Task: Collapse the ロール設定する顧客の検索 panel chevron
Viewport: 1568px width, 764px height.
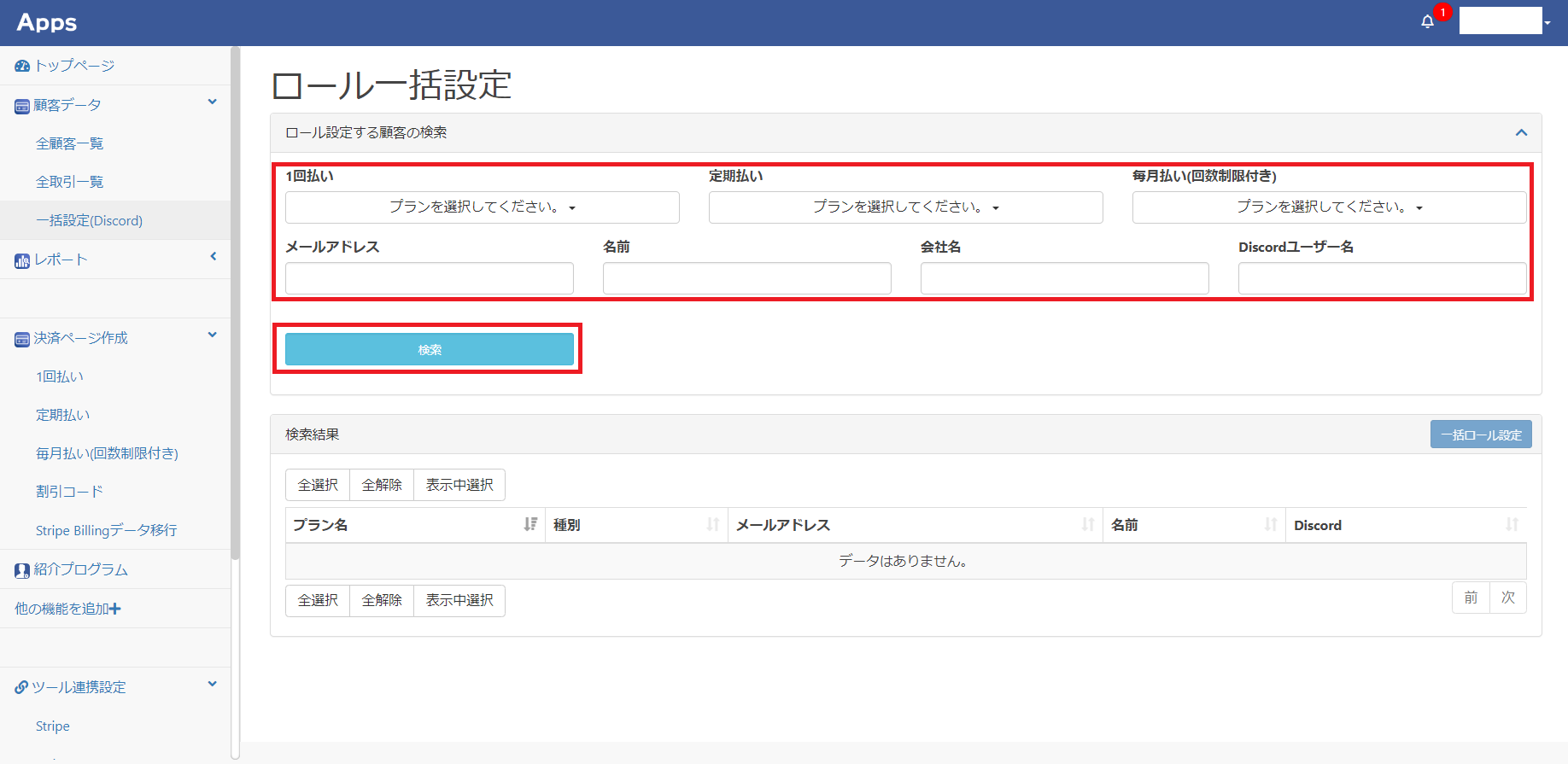Action: point(1521,132)
